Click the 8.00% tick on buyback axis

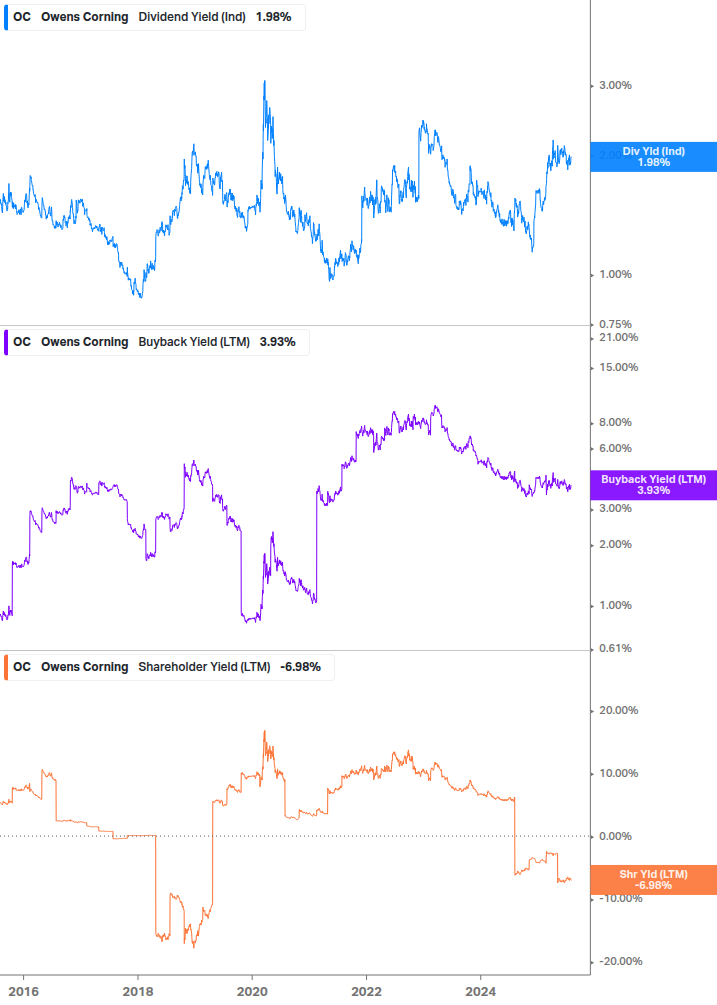tap(615, 422)
